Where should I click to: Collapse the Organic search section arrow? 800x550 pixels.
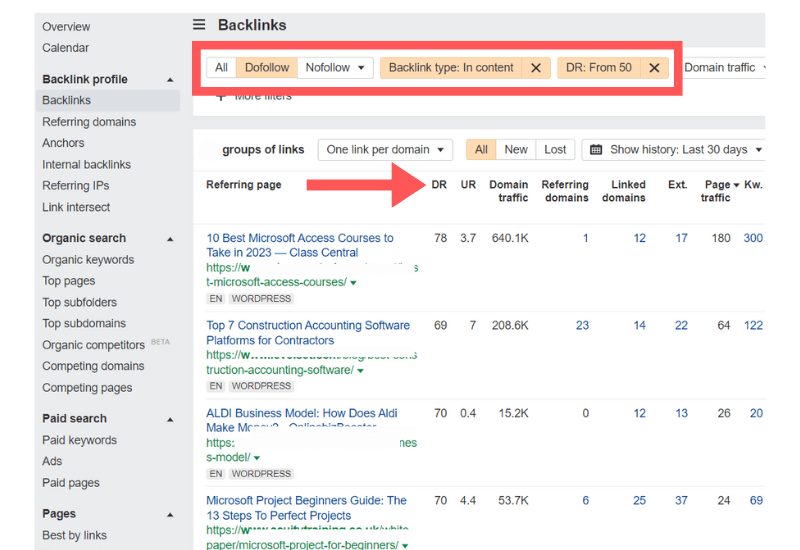tap(170, 239)
